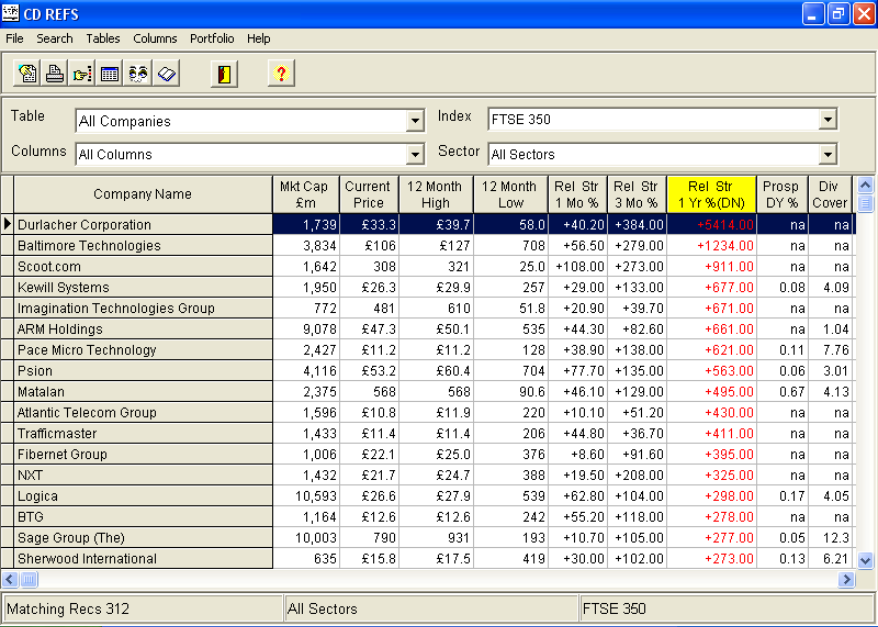Click the 12.3 Div Cover cell
The width and height of the screenshot is (878, 627).
coord(830,538)
